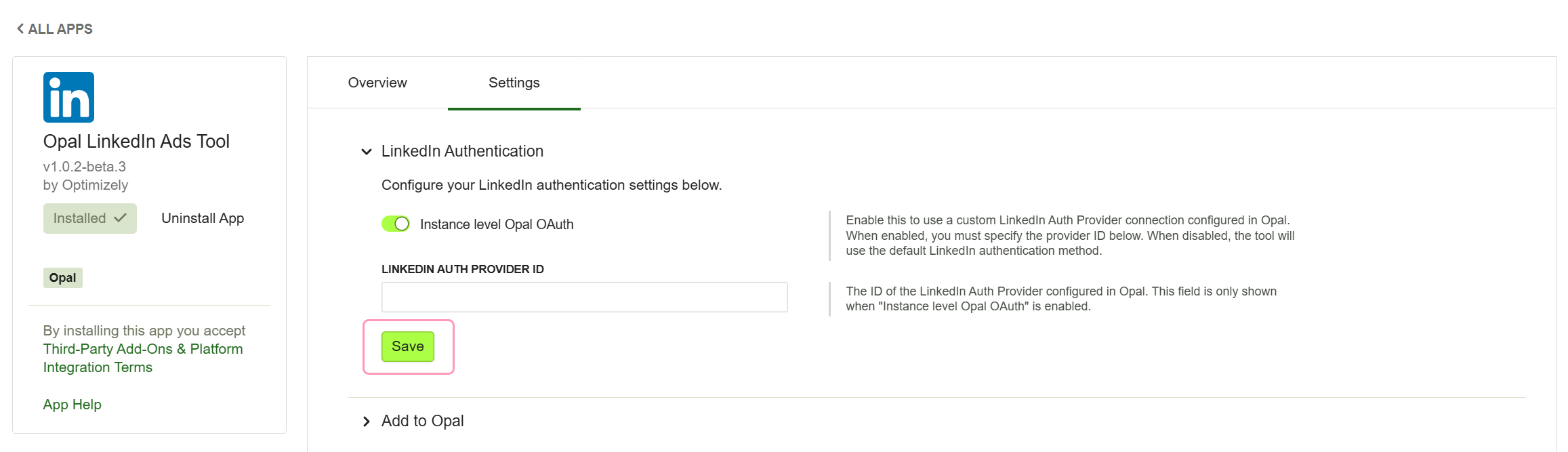1568x452 pixels.
Task: Toggle Instance level Opal OAuth switch
Action: [396, 224]
